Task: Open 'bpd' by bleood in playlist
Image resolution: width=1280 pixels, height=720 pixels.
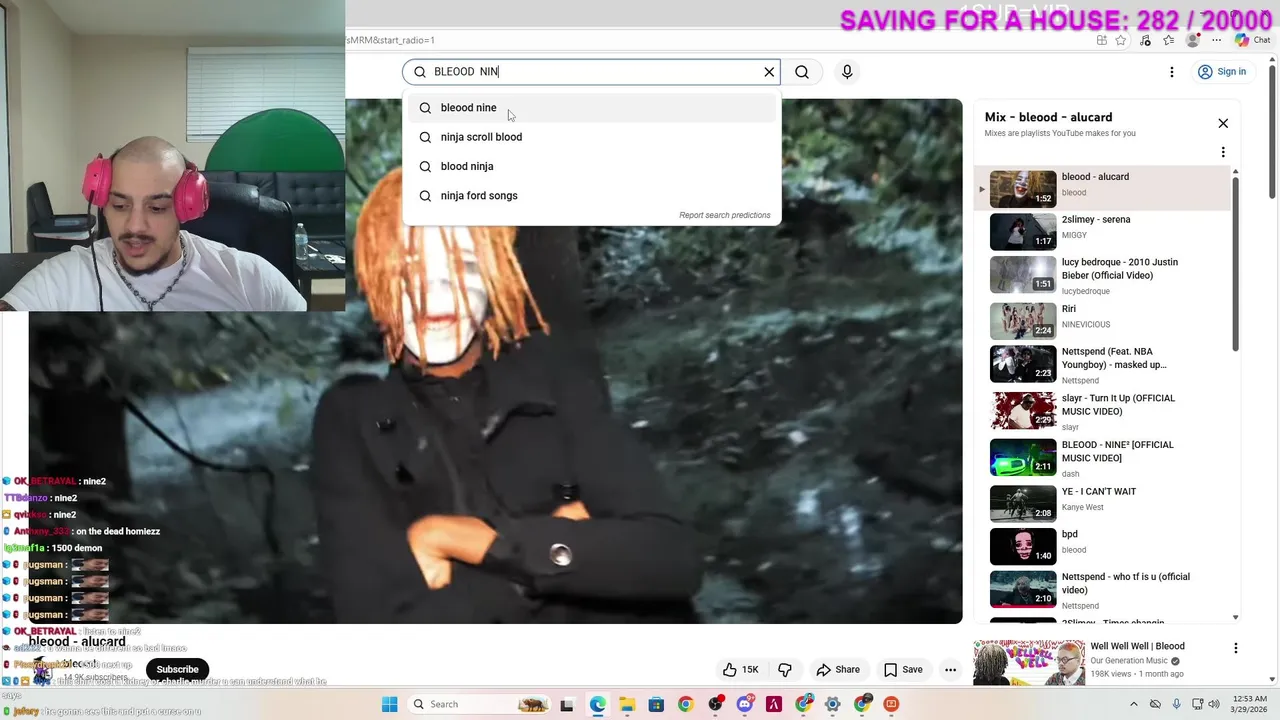Action: click(x=1105, y=546)
